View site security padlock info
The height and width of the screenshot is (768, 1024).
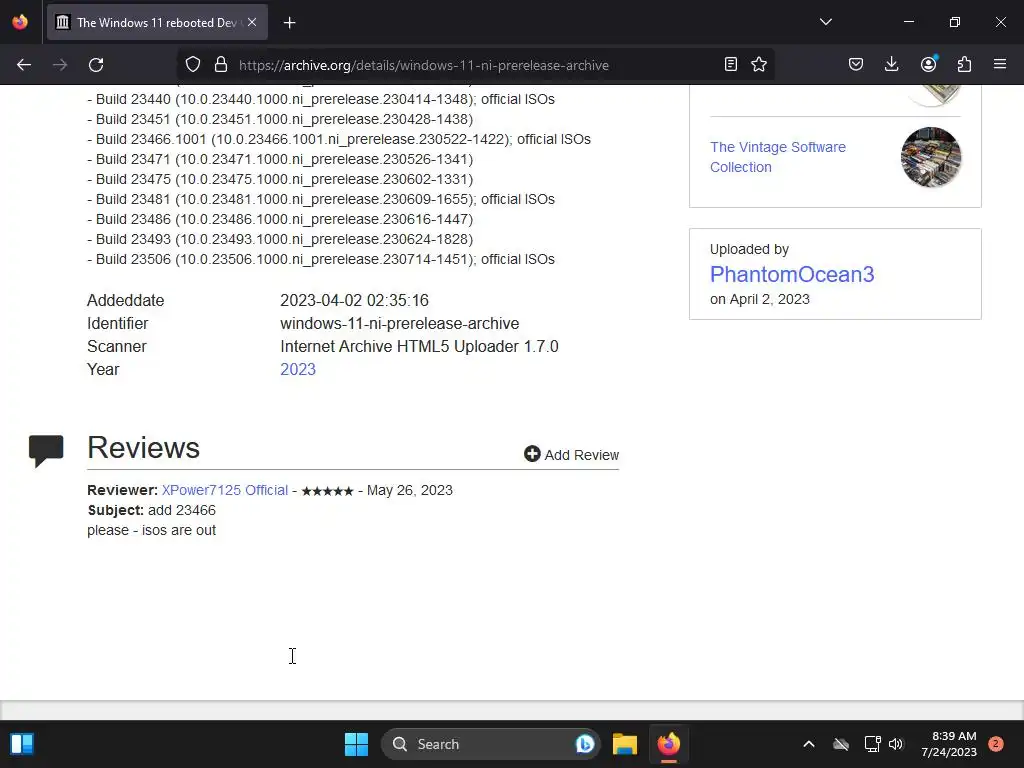[x=221, y=65]
